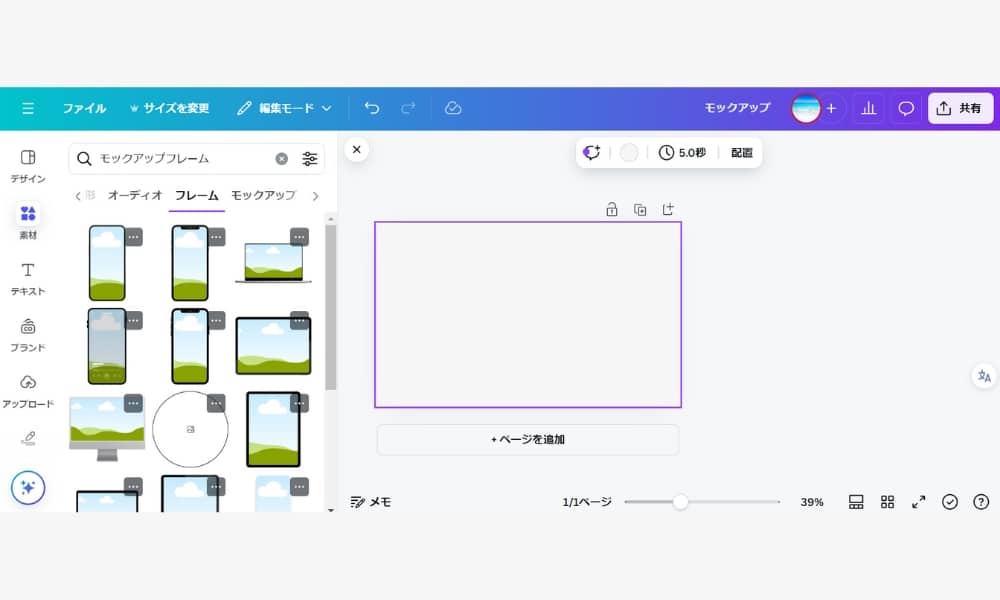Open the ファイル menu
Screen dimensions: 1000x600
click(x=84, y=108)
